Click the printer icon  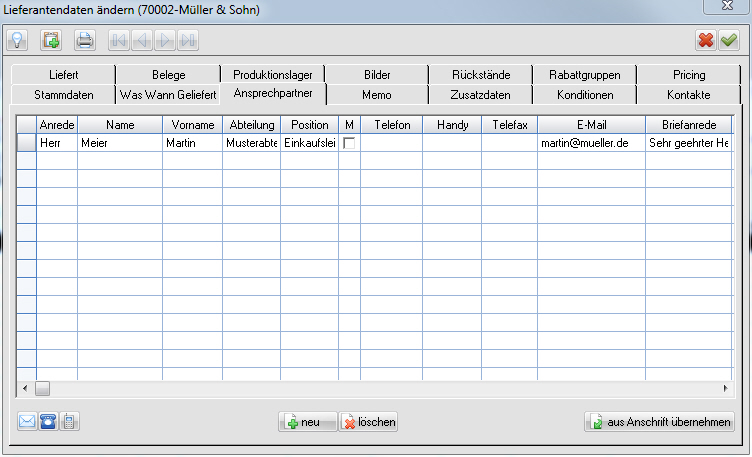pyautogui.click(x=85, y=40)
